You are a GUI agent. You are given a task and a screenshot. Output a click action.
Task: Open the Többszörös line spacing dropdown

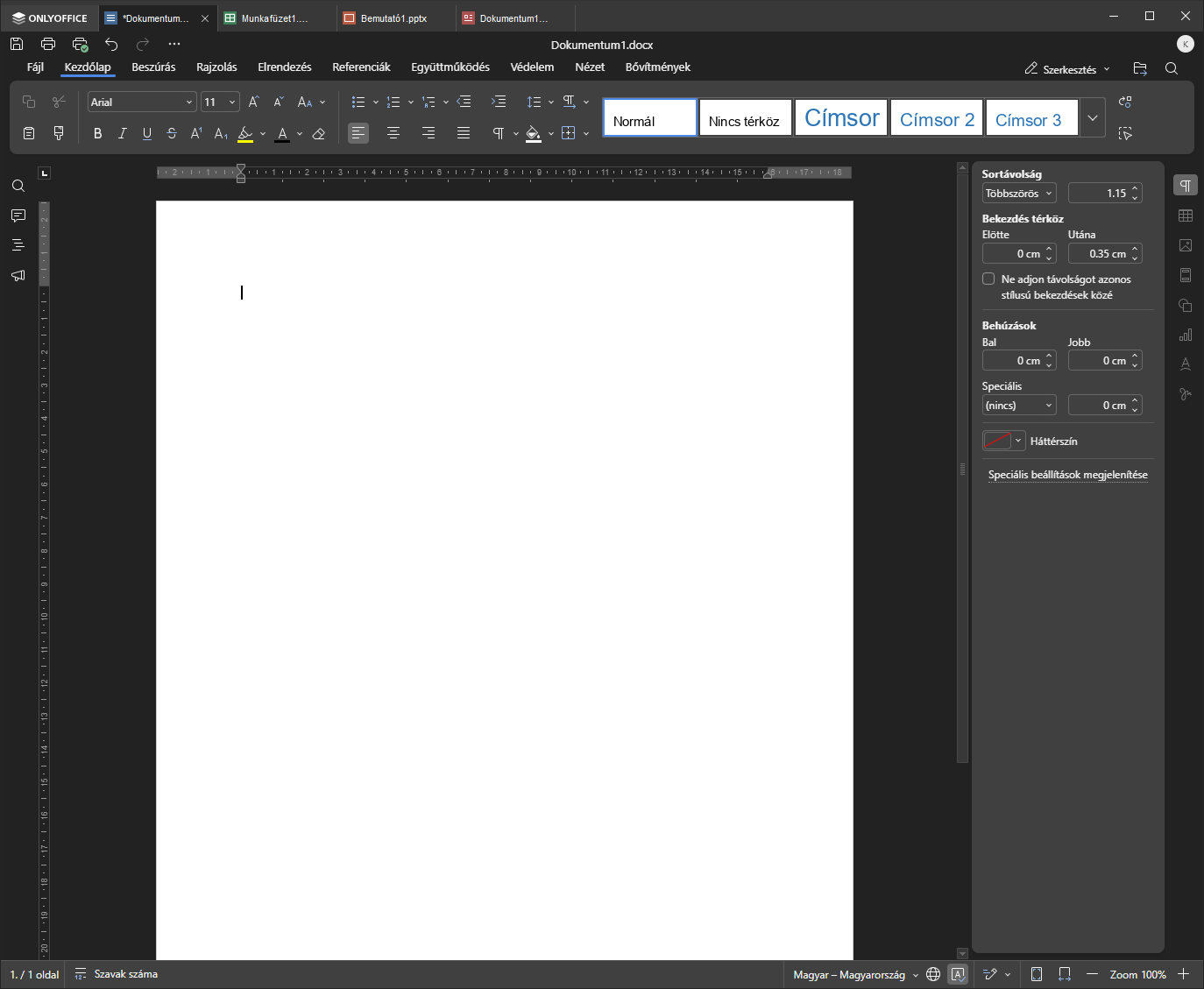point(1019,193)
